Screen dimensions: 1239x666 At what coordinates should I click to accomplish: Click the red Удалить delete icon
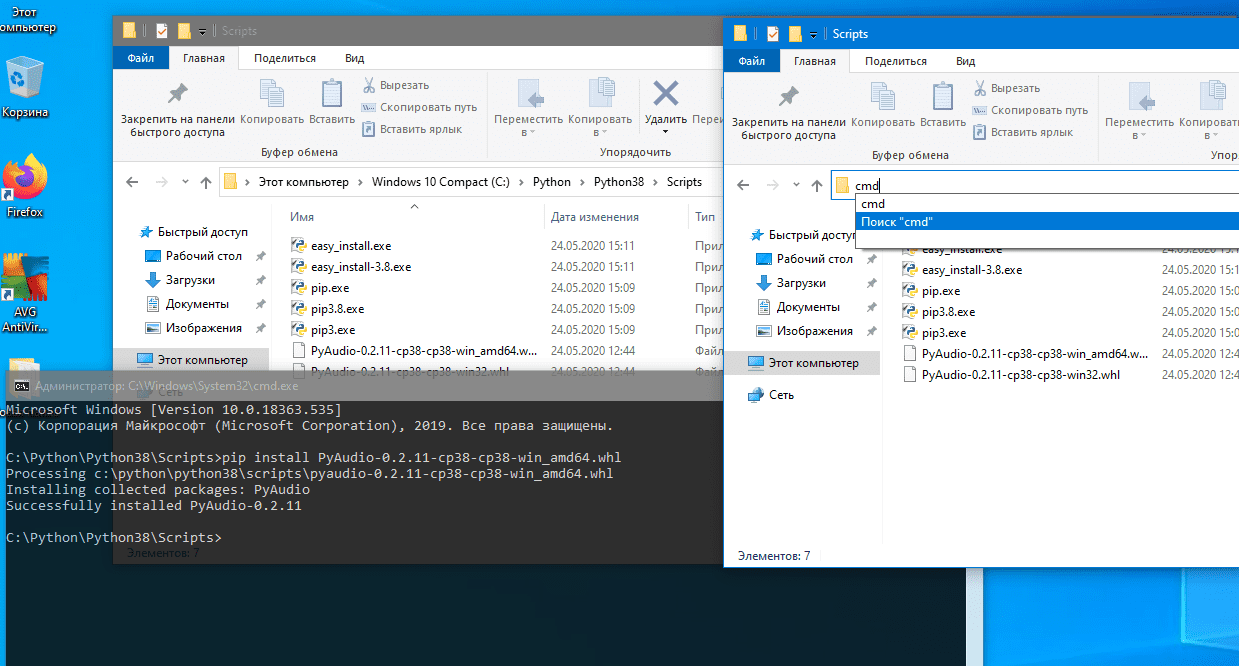click(665, 95)
